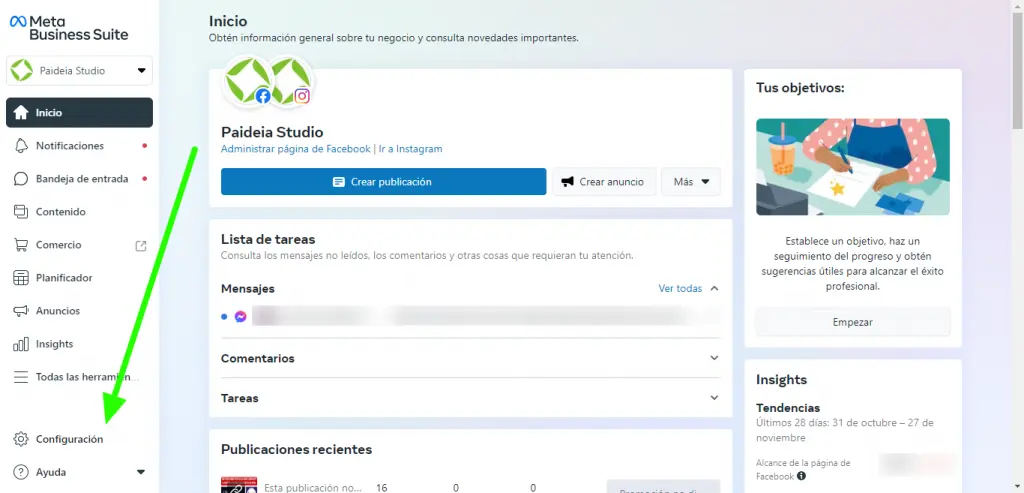Click the Planificador calendar icon
Screen dimensions: 1024x493
click(21, 278)
